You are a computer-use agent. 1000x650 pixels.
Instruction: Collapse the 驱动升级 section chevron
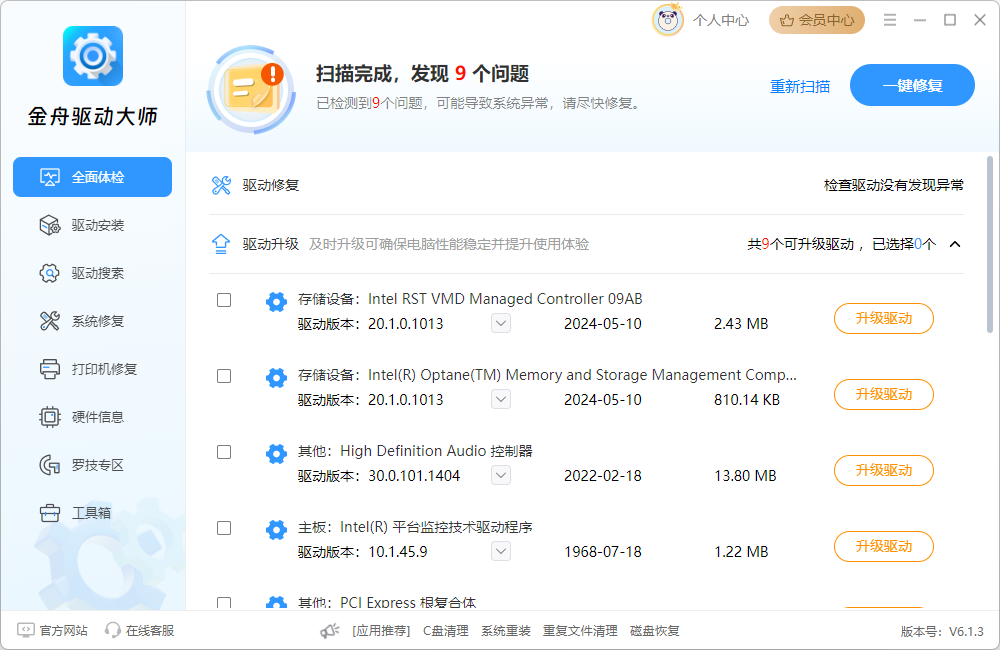click(955, 244)
